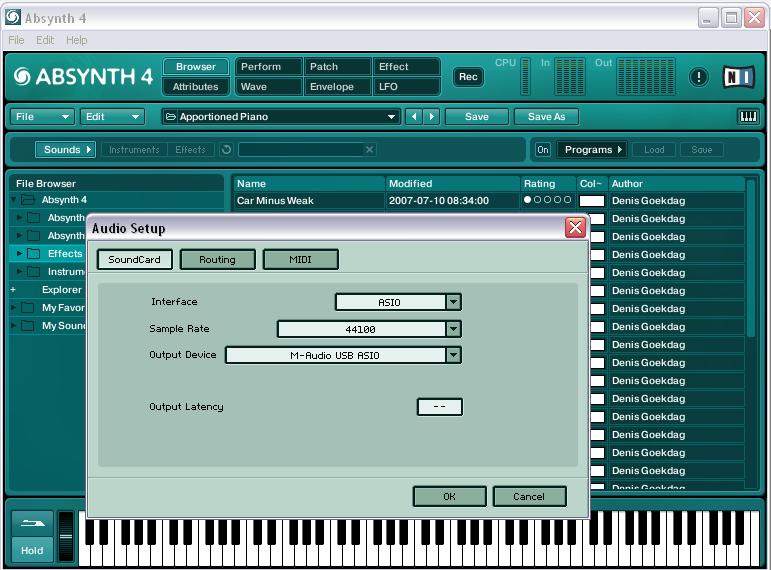Click the Absynth spiral logo in the header

tap(23, 76)
